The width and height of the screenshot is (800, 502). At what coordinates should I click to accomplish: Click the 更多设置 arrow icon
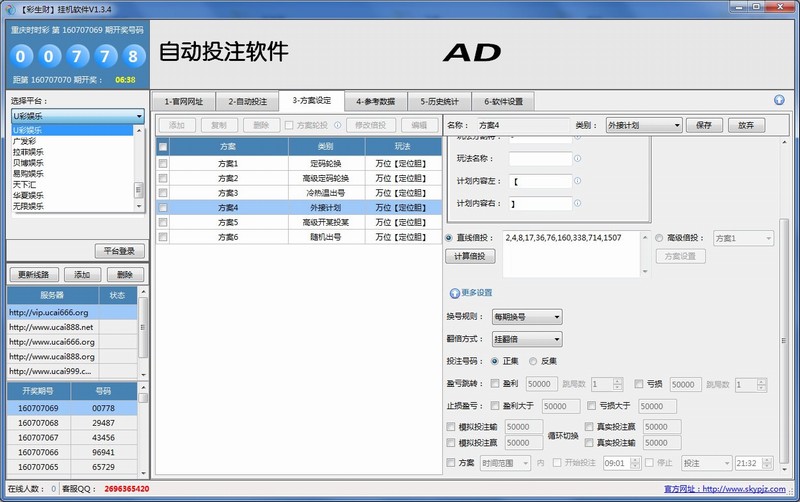(x=455, y=293)
